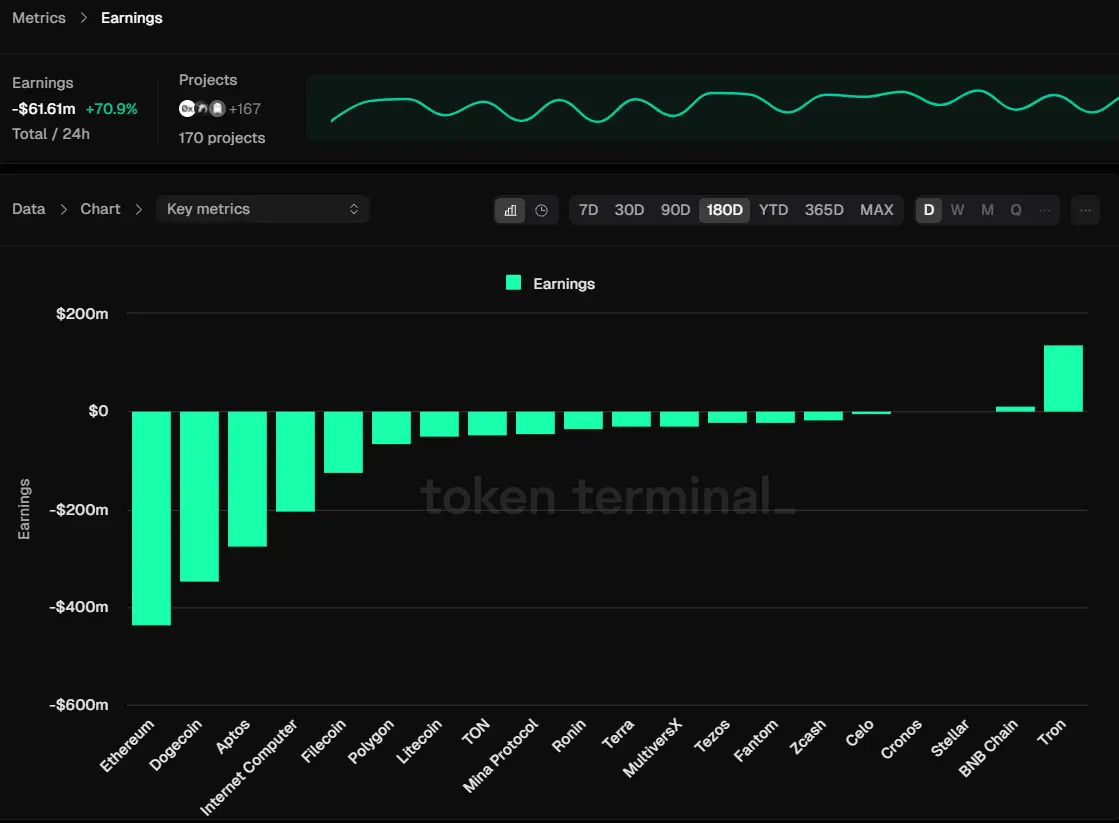
Task: Click the $200m y-axis label
Action: [x=82, y=313]
